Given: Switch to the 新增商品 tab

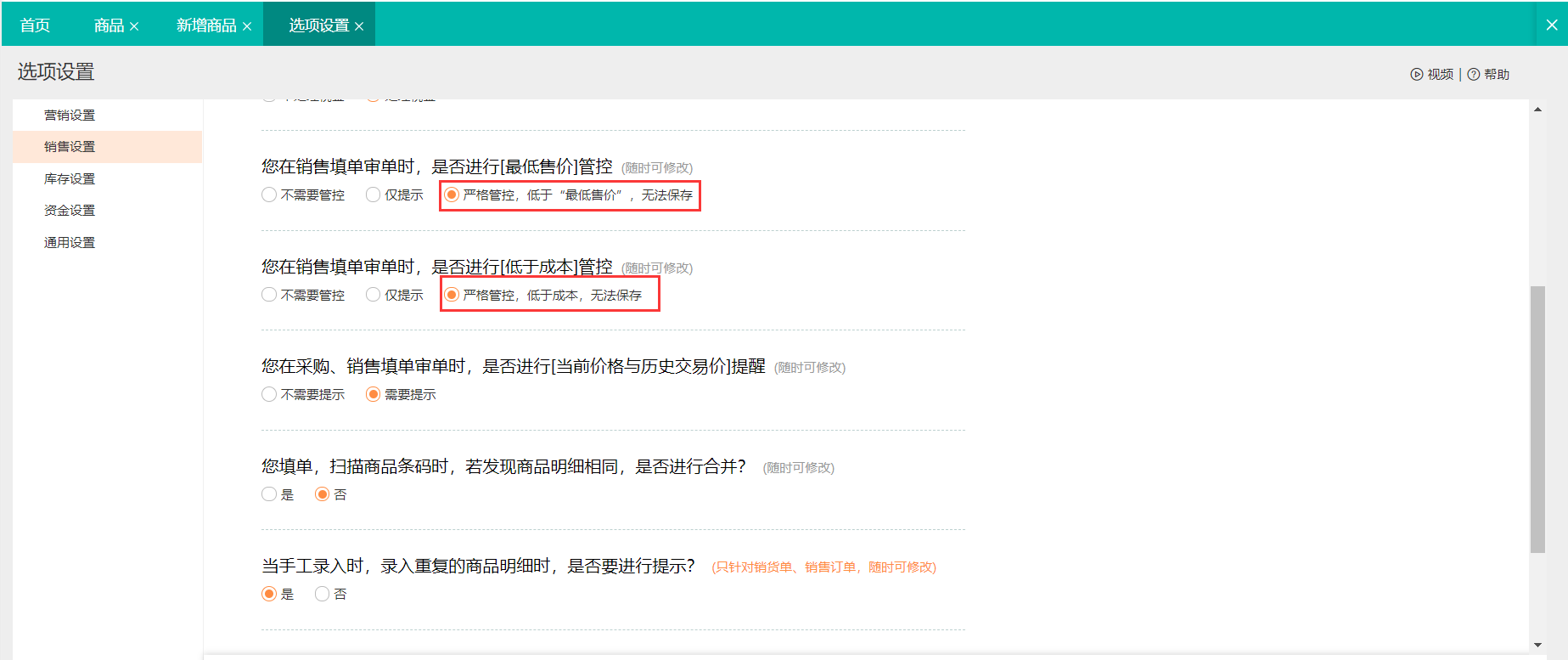Looking at the screenshot, I should (206, 25).
